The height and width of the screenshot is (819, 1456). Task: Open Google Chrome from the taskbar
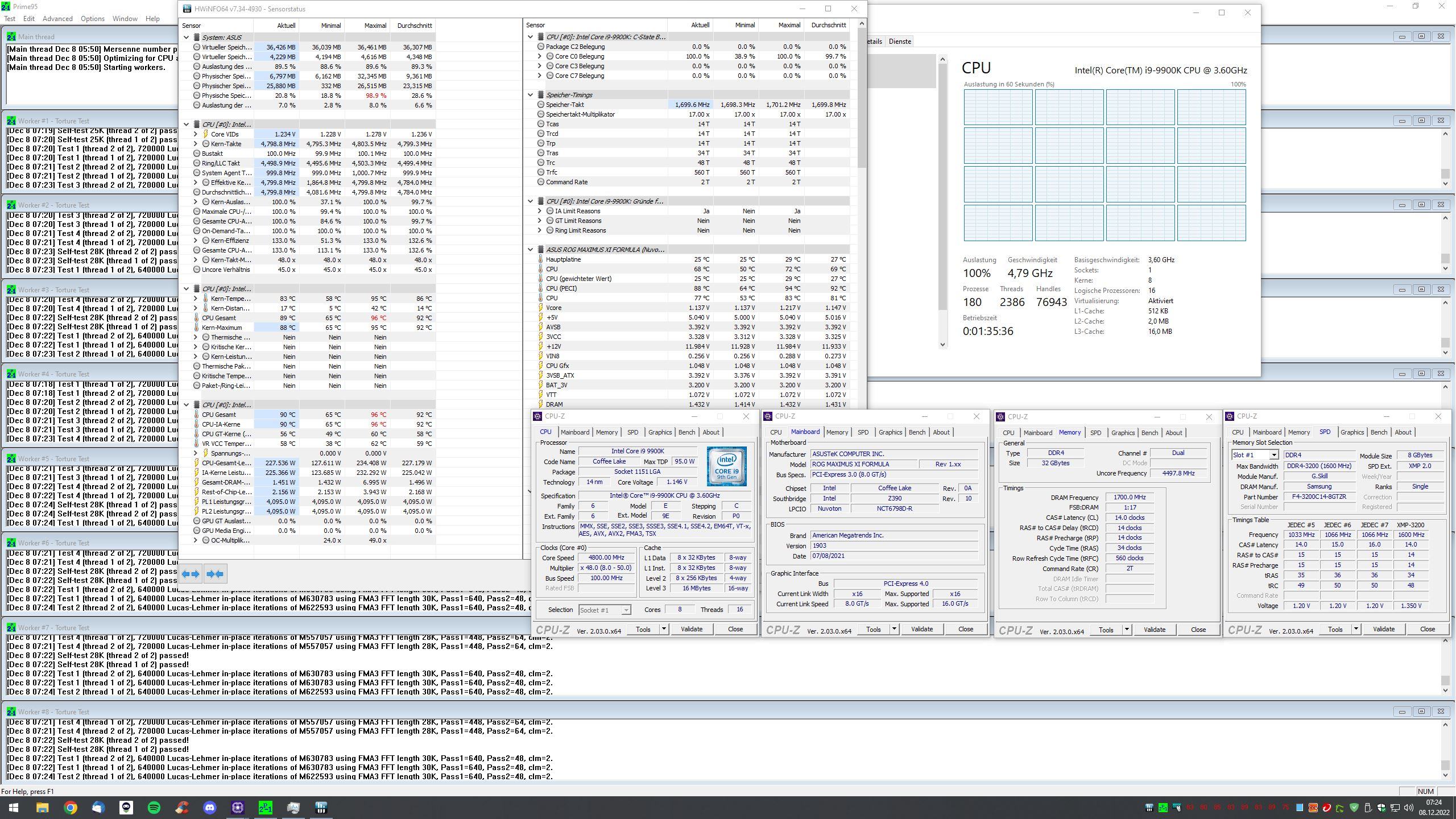point(70,808)
